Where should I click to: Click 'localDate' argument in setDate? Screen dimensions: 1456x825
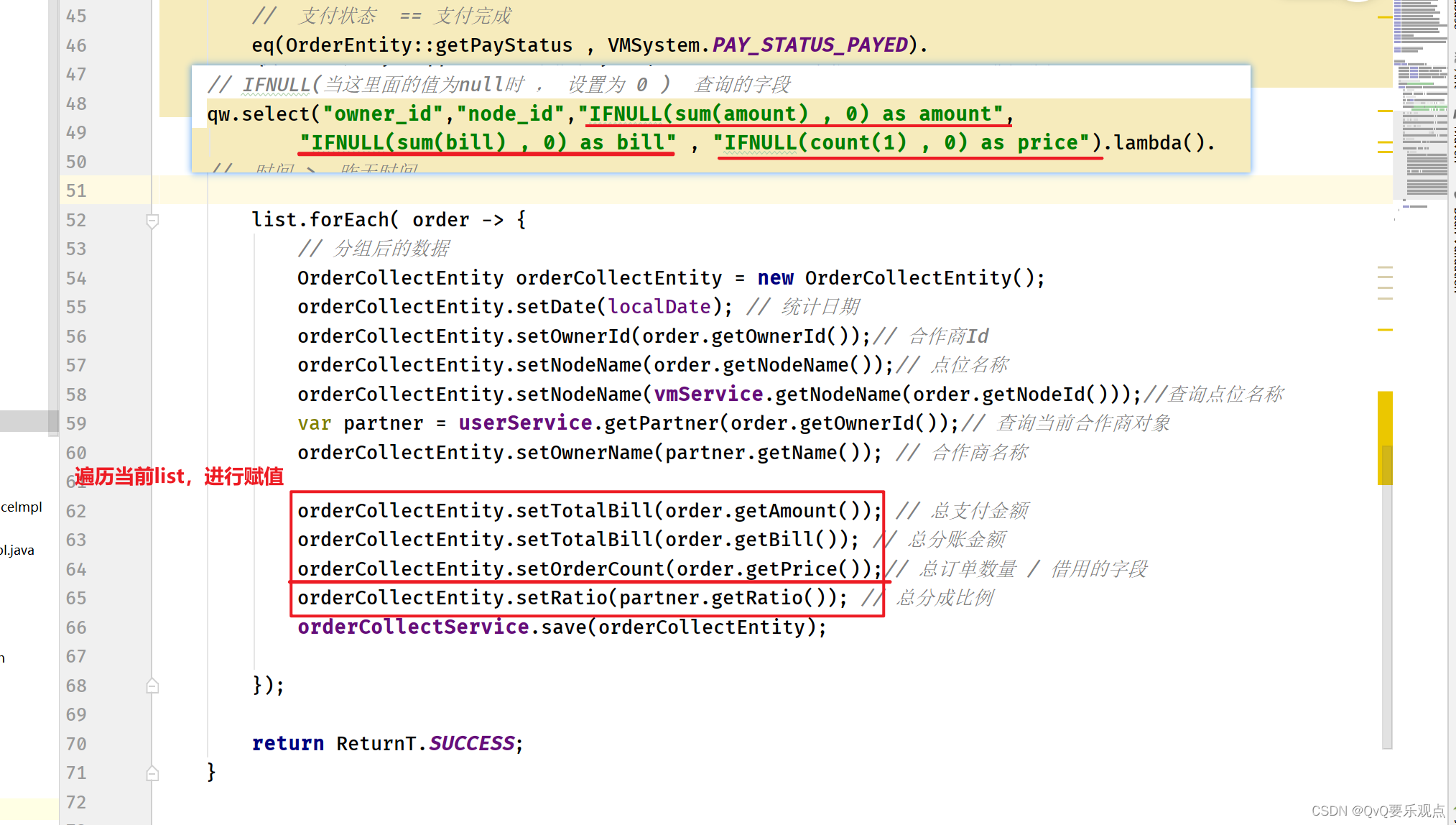(x=659, y=307)
